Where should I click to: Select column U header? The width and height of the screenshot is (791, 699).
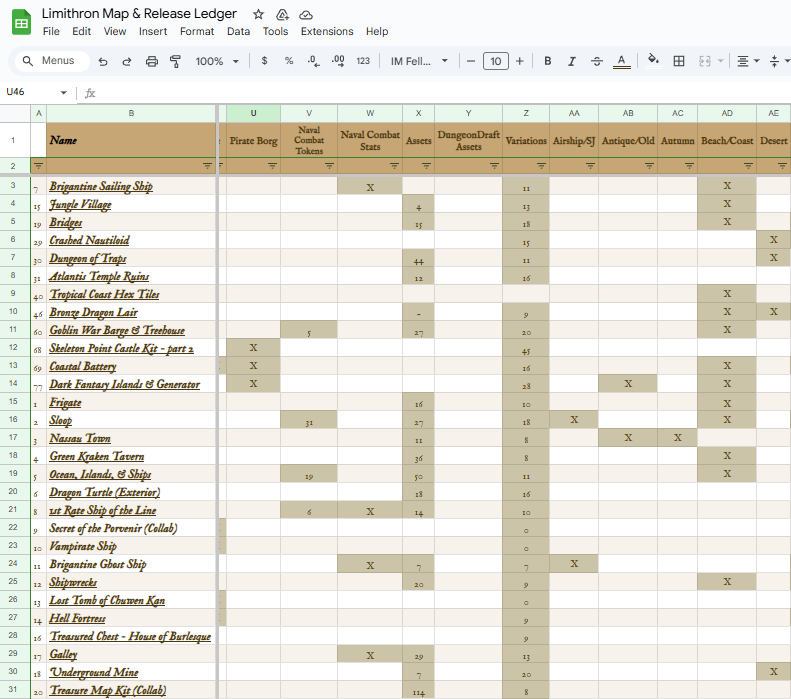253,113
